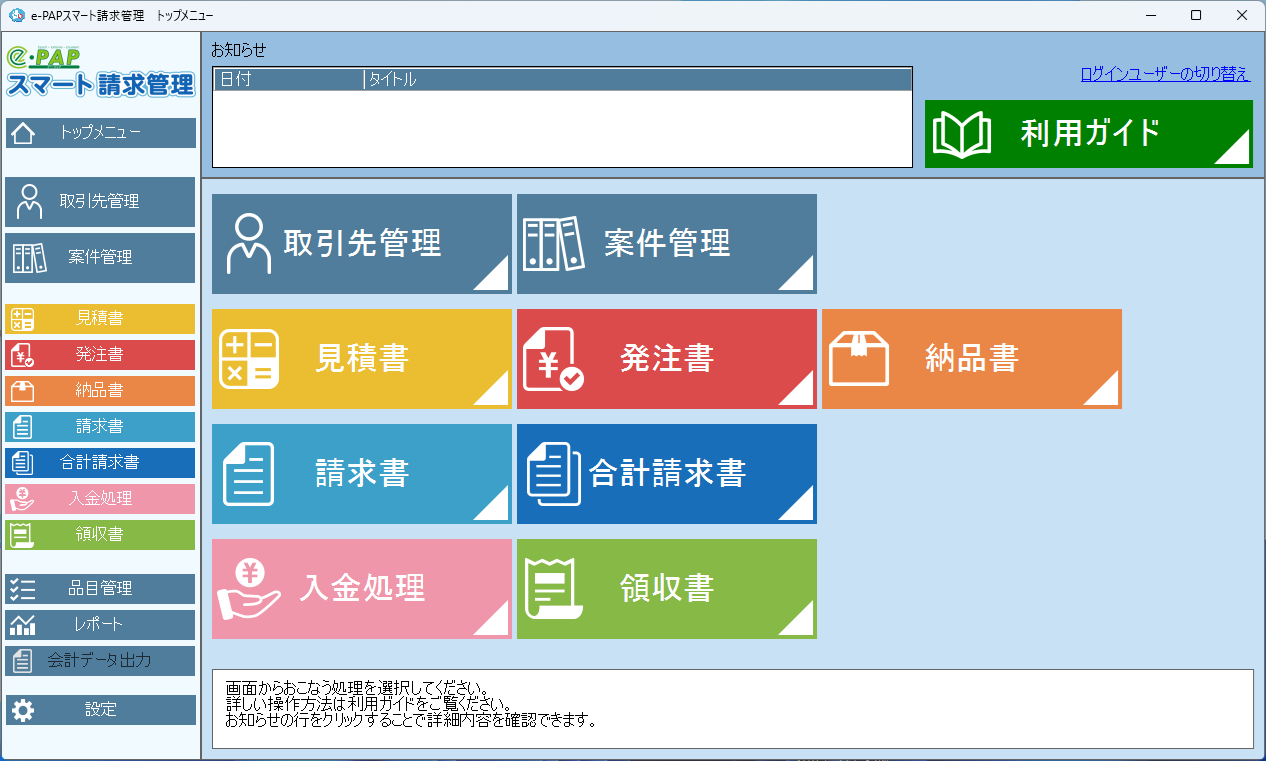1266x761 pixels.
Task: Click the ログインユーザーの切り替え link
Action: point(1165,74)
